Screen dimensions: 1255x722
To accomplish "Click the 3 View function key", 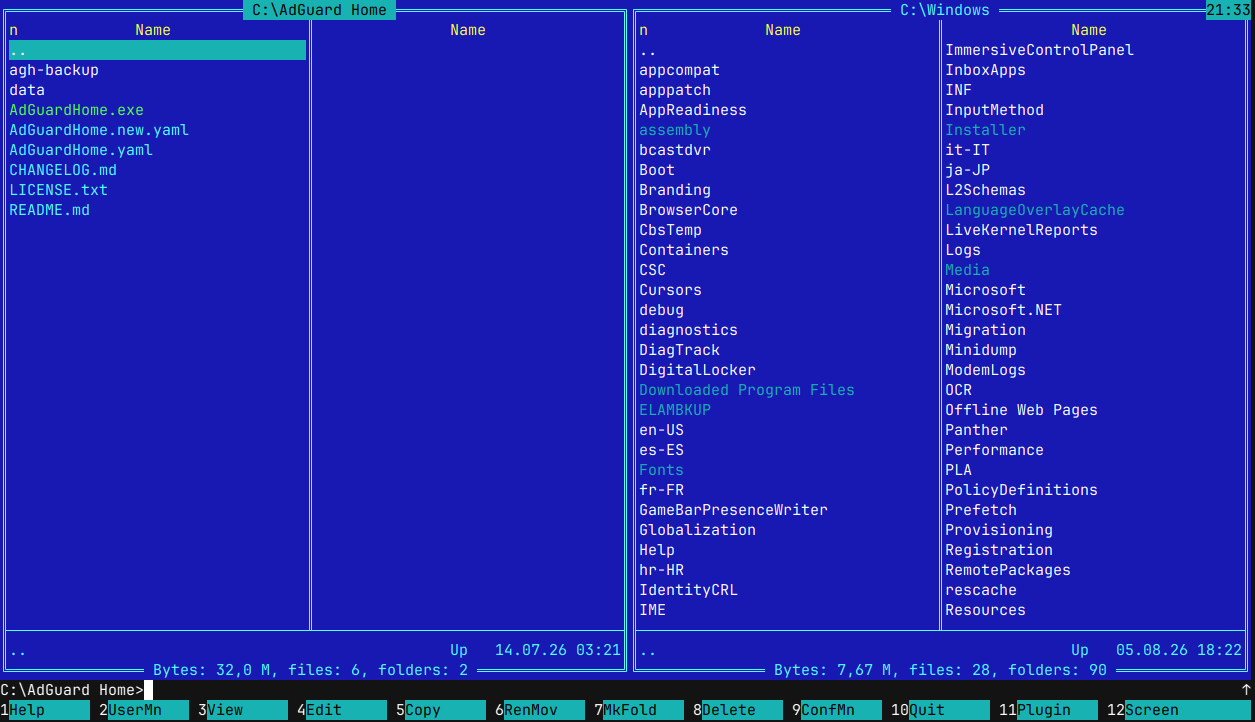I will 242,710.
